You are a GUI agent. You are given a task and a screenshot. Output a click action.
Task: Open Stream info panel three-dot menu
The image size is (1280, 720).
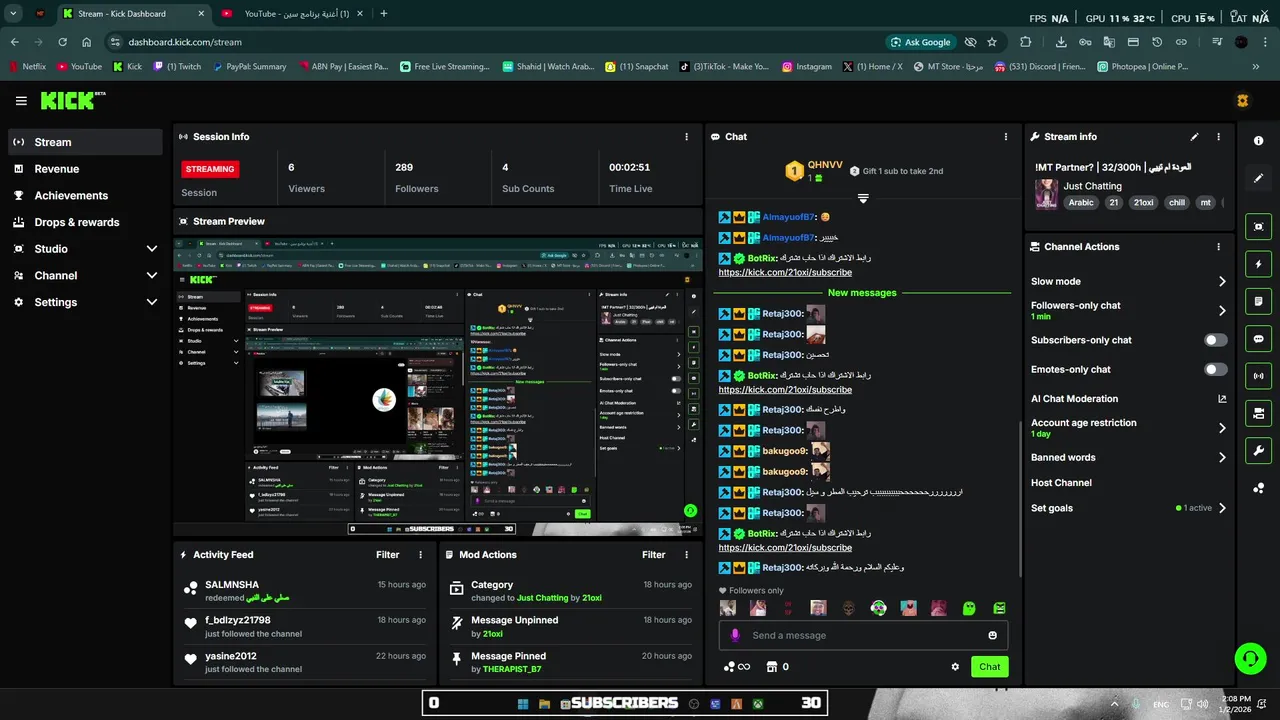click(x=1218, y=137)
